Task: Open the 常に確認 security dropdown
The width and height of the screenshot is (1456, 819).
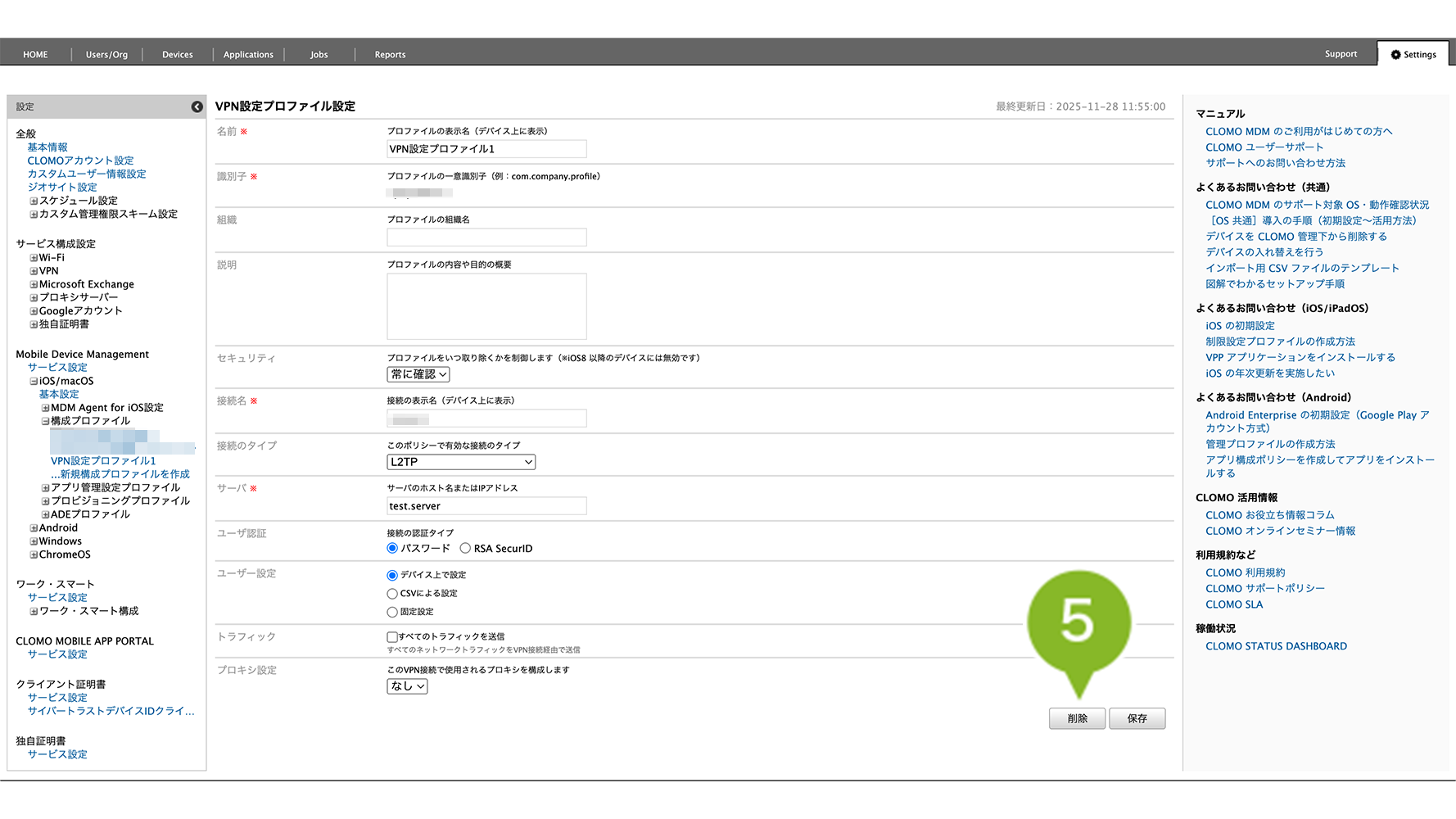Action: tap(418, 374)
